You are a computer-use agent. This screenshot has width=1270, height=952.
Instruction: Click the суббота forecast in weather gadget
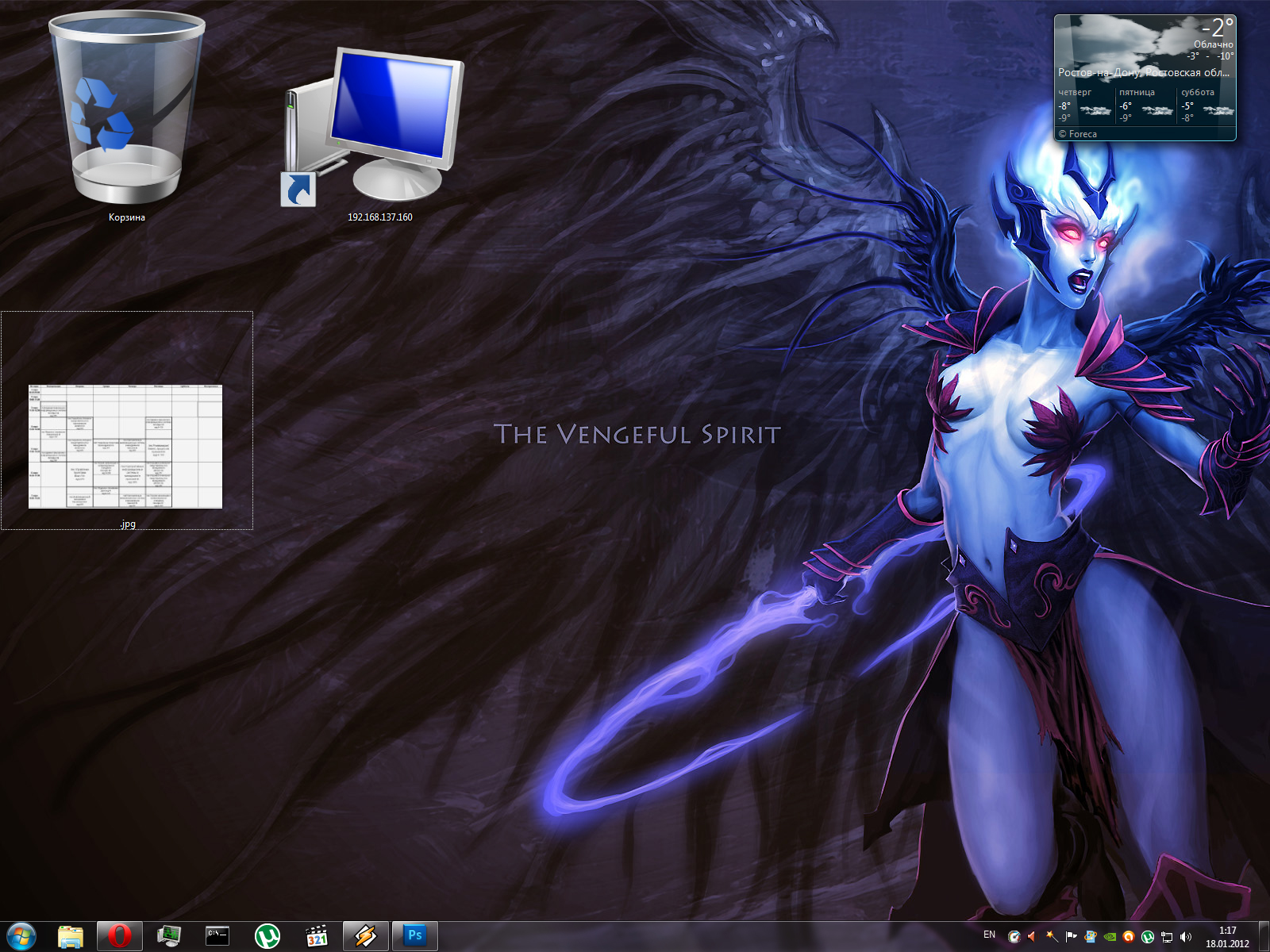[1206, 105]
